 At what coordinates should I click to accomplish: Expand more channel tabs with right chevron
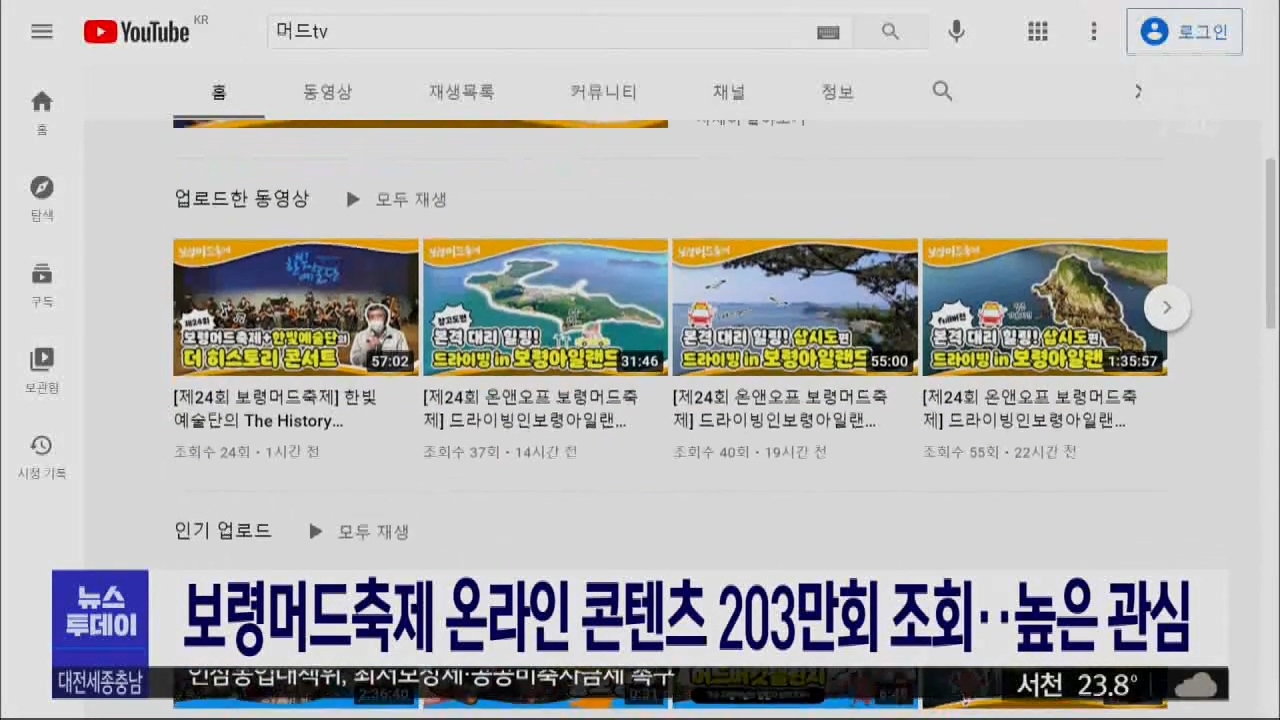point(1138,91)
